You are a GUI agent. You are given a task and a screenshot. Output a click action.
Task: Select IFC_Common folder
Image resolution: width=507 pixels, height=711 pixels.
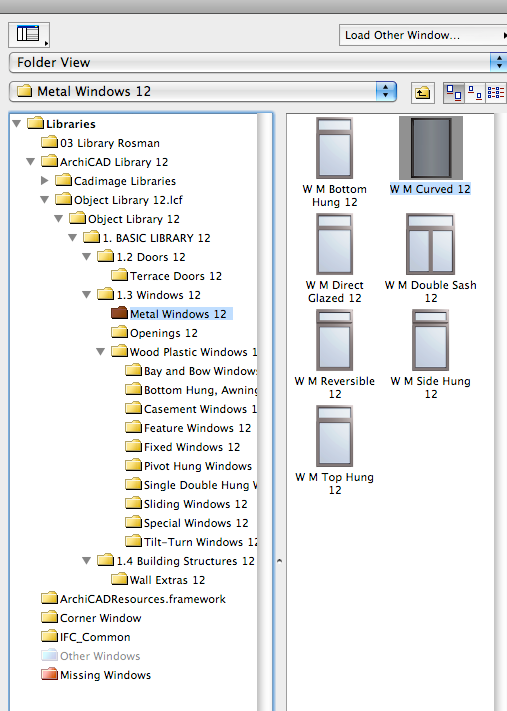click(x=86, y=637)
